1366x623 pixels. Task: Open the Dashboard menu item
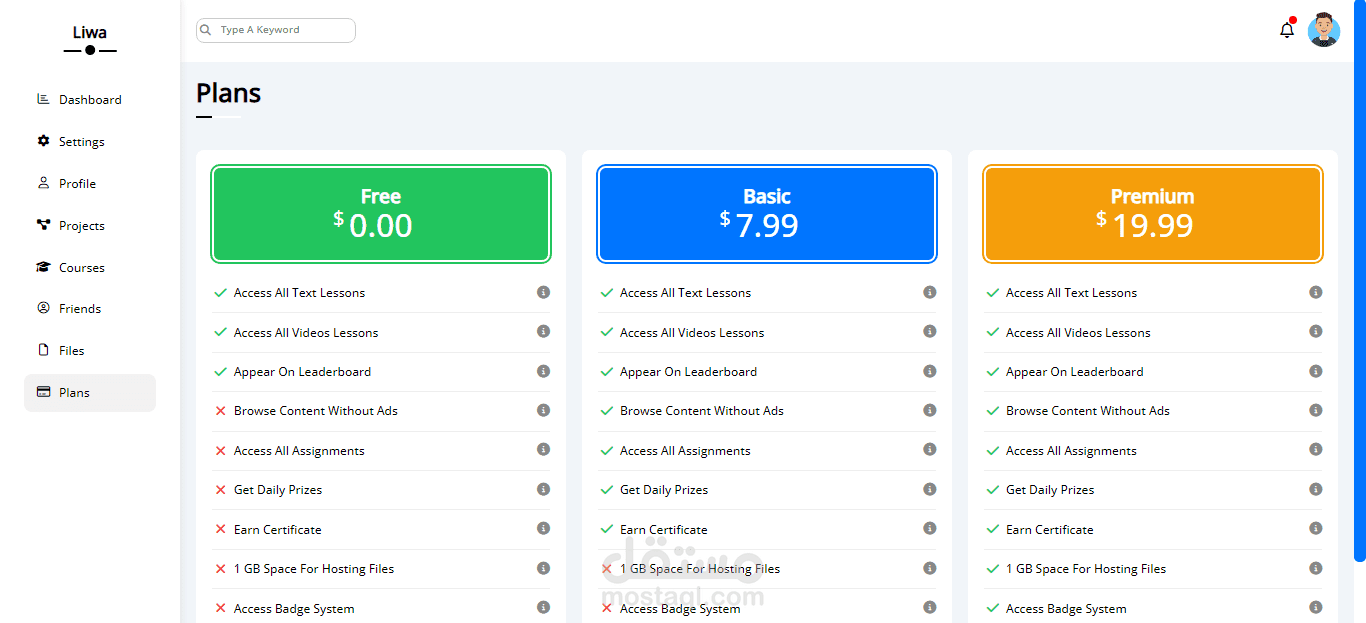click(89, 100)
